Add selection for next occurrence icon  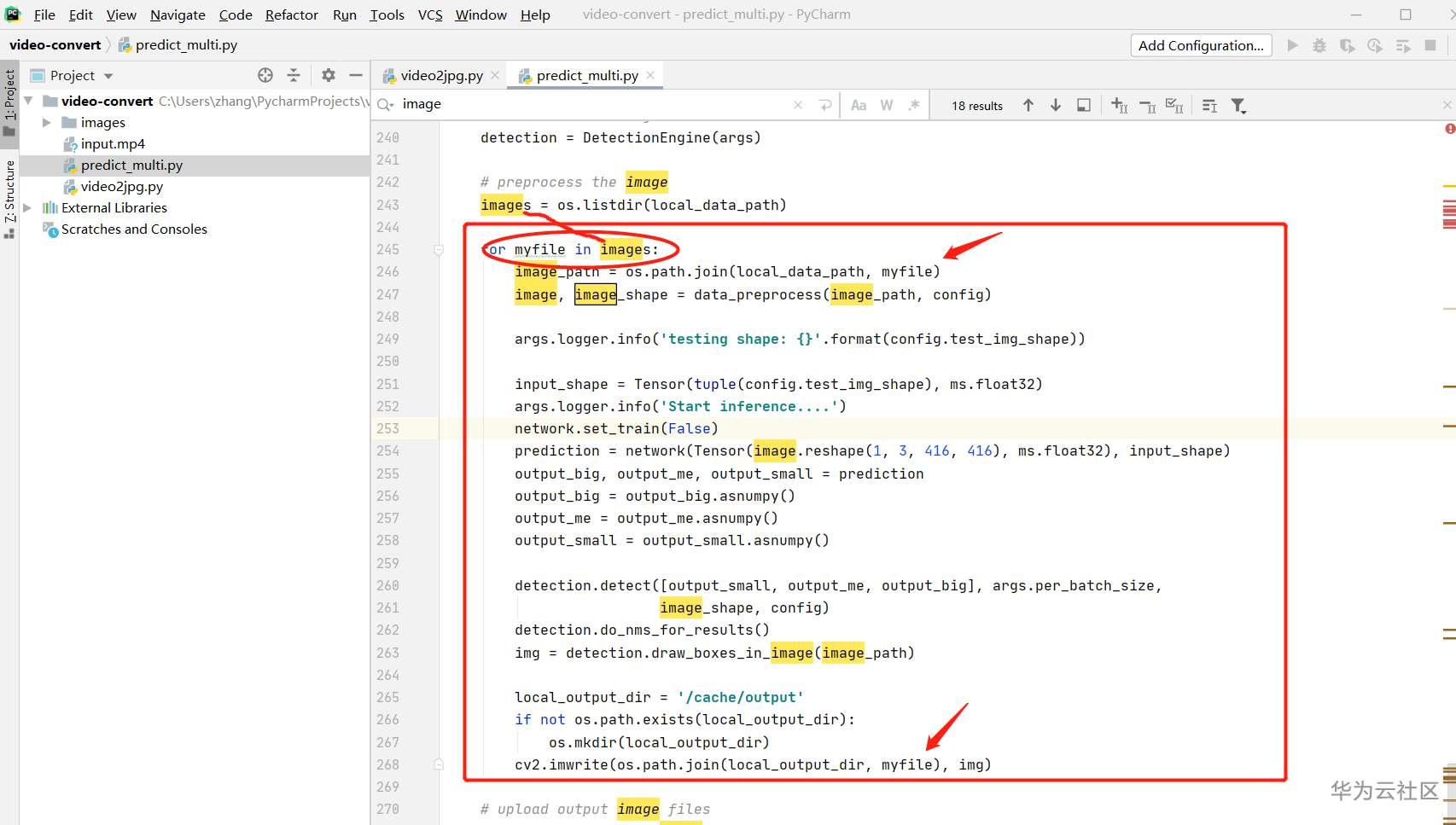(1120, 105)
